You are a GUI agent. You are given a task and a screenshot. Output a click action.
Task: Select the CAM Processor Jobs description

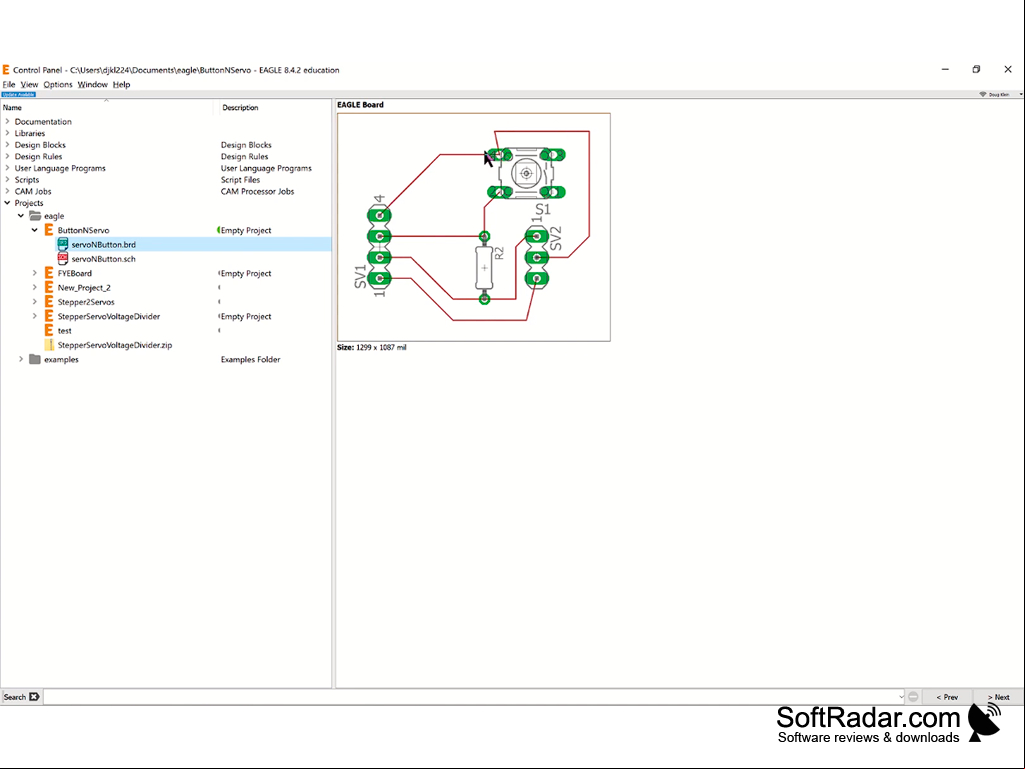pyautogui.click(x=258, y=192)
